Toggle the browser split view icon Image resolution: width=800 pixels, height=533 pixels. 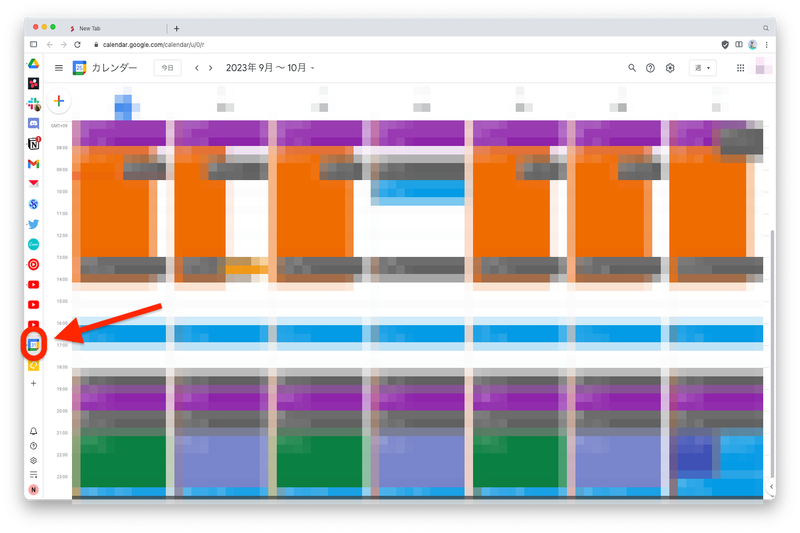coord(33,45)
